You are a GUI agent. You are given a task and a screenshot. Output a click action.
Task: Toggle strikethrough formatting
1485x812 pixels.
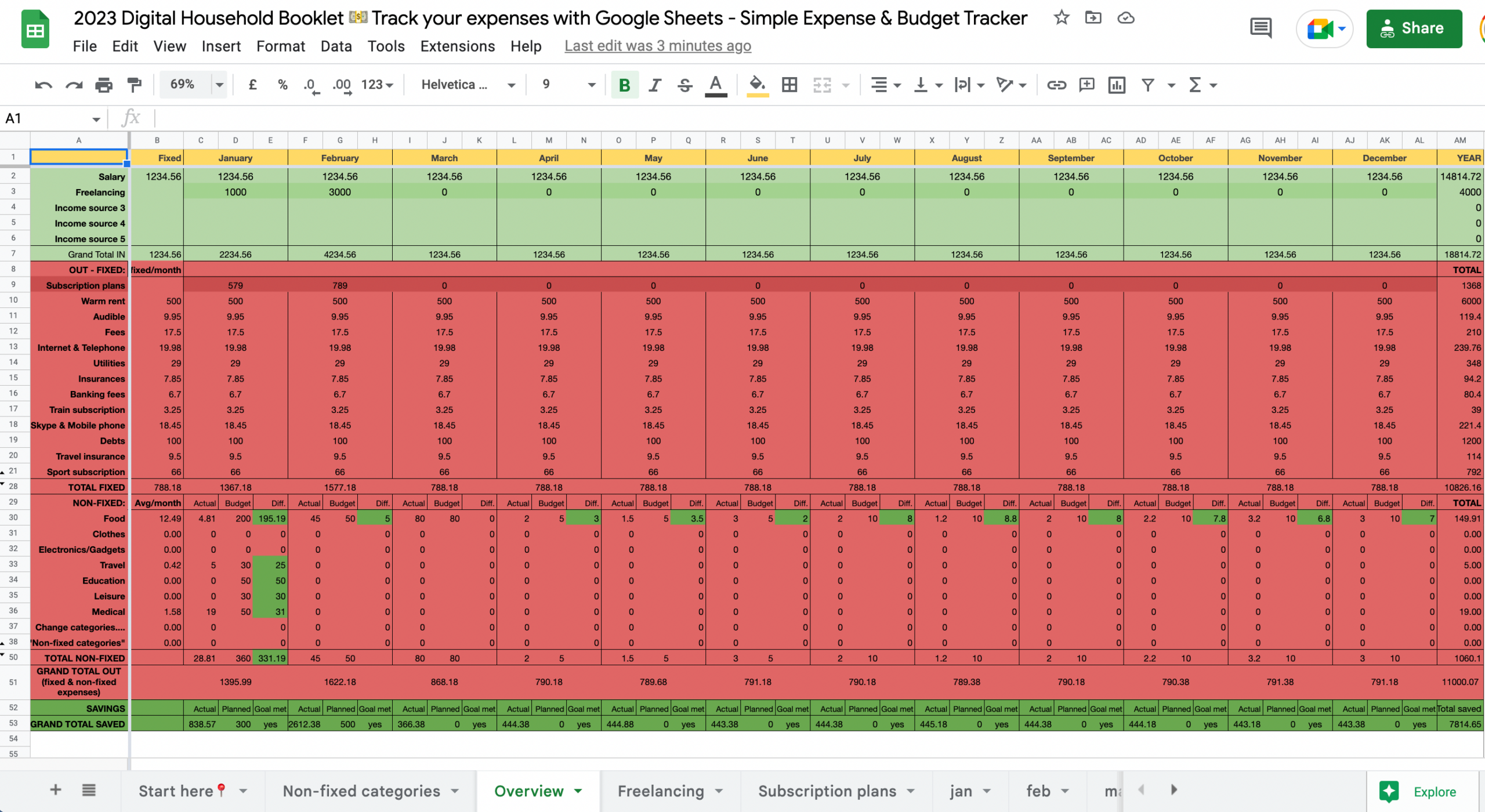point(685,85)
